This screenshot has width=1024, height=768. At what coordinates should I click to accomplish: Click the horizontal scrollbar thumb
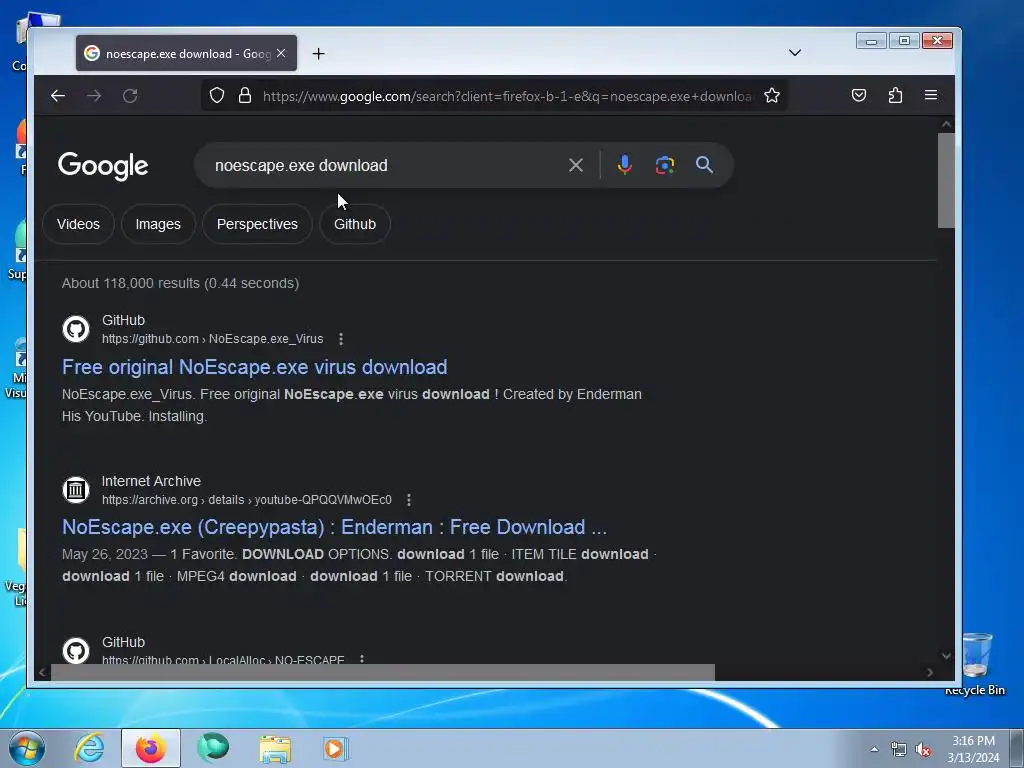coord(383,672)
